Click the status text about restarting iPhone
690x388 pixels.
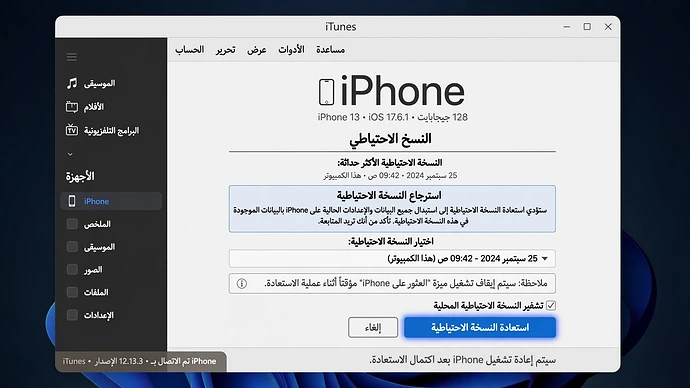(462, 360)
